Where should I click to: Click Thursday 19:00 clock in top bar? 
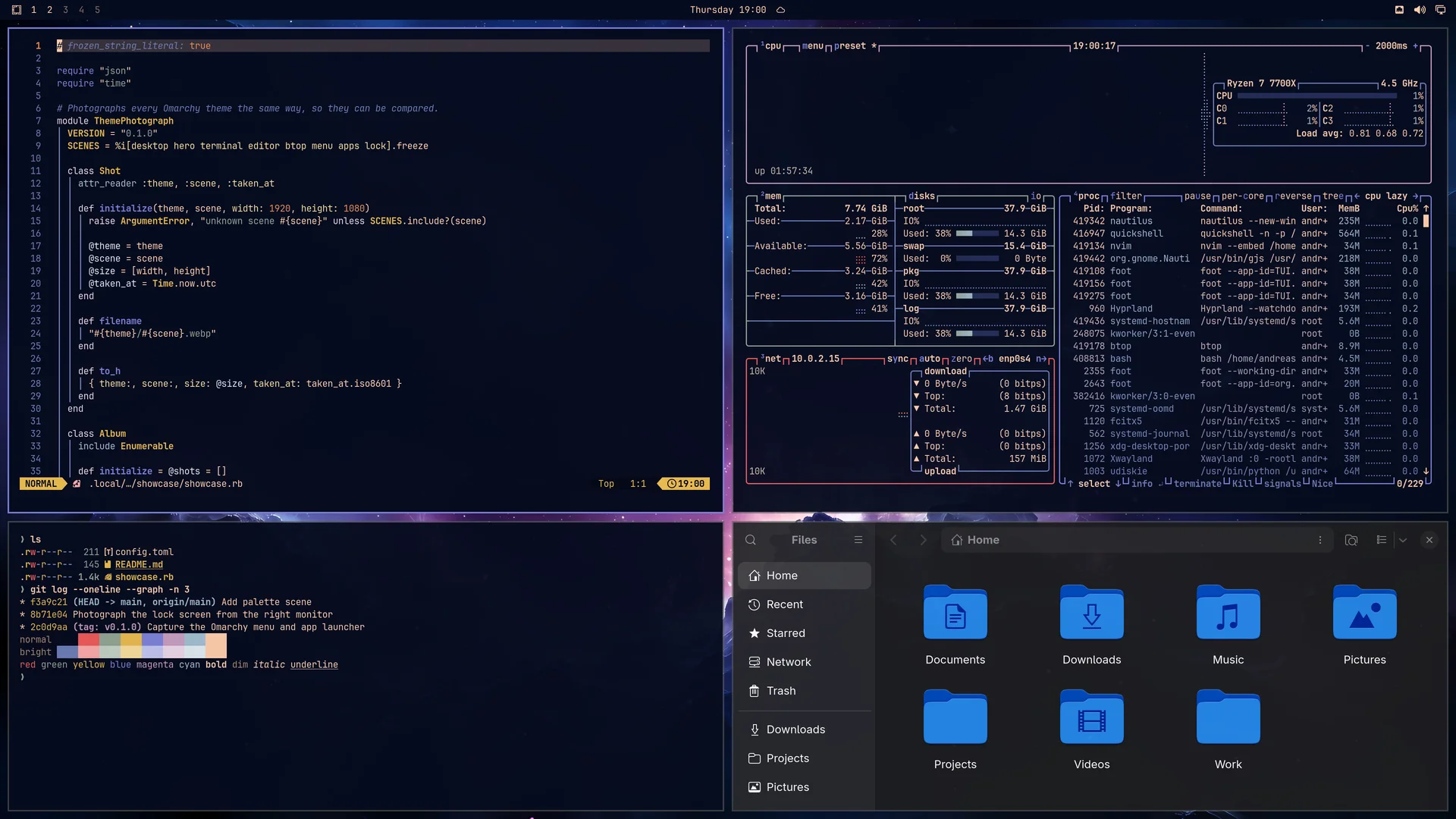click(727, 10)
